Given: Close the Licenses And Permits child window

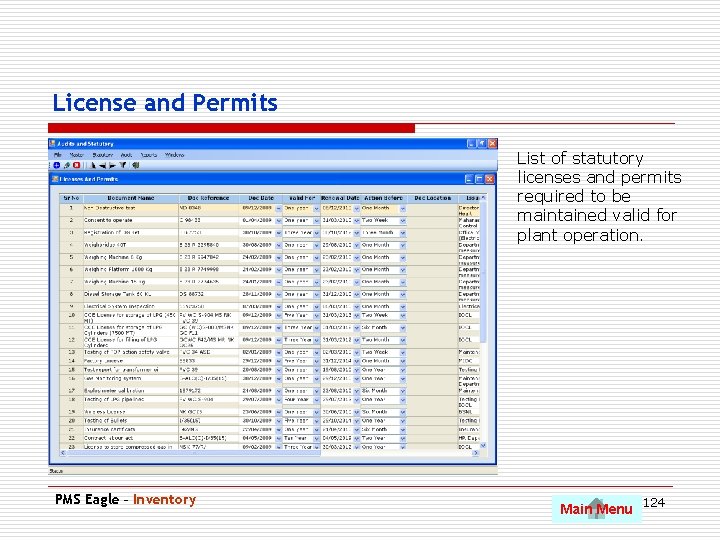Looking at the screenshot, I should tap(489, 179).
